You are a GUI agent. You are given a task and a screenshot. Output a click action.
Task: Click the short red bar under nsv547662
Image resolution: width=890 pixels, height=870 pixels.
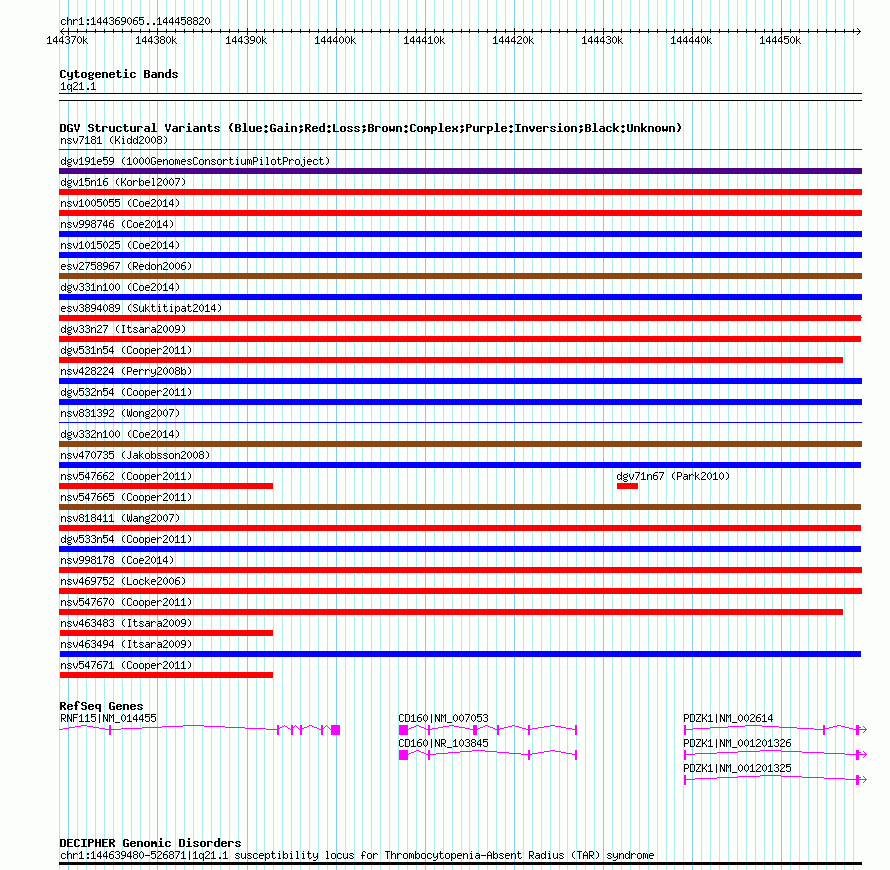(x=166, y=486)
